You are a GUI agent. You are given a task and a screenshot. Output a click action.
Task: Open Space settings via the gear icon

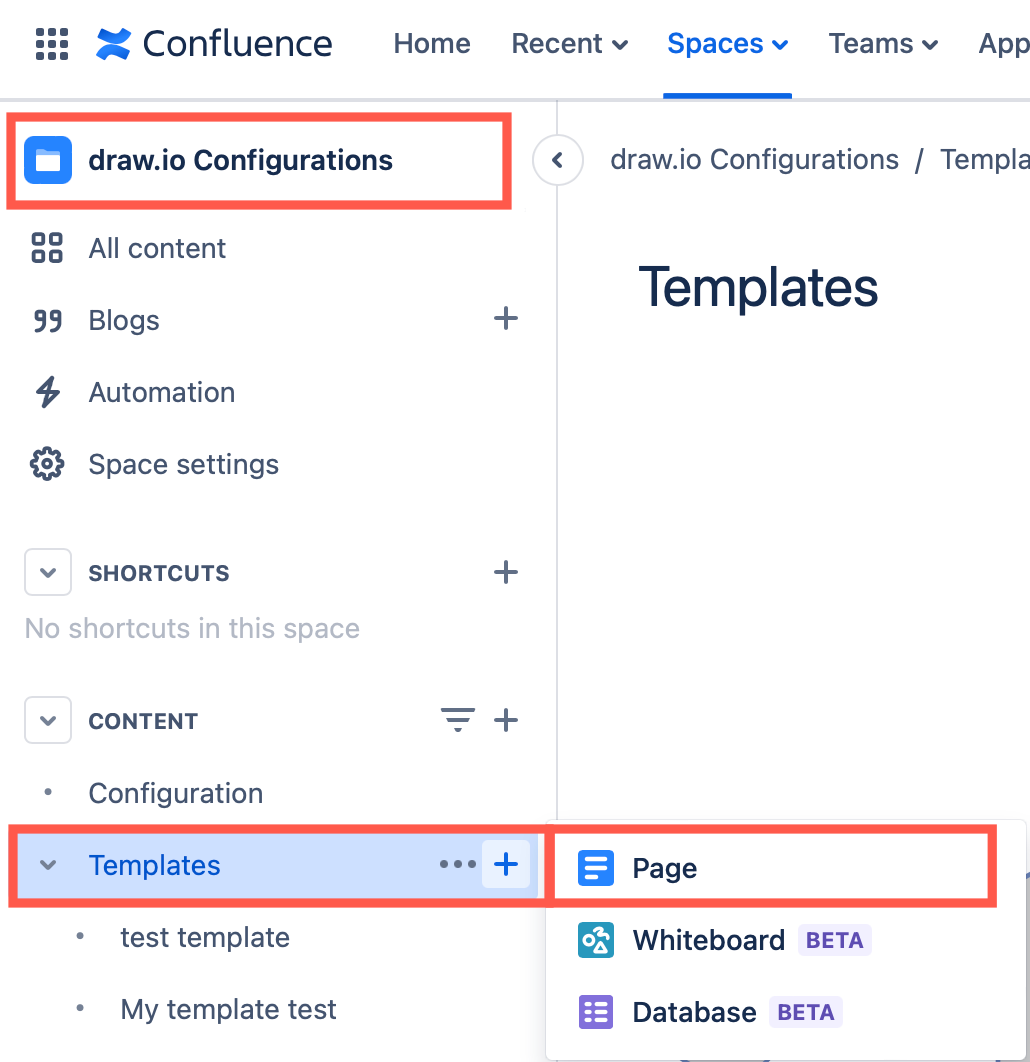47,464
